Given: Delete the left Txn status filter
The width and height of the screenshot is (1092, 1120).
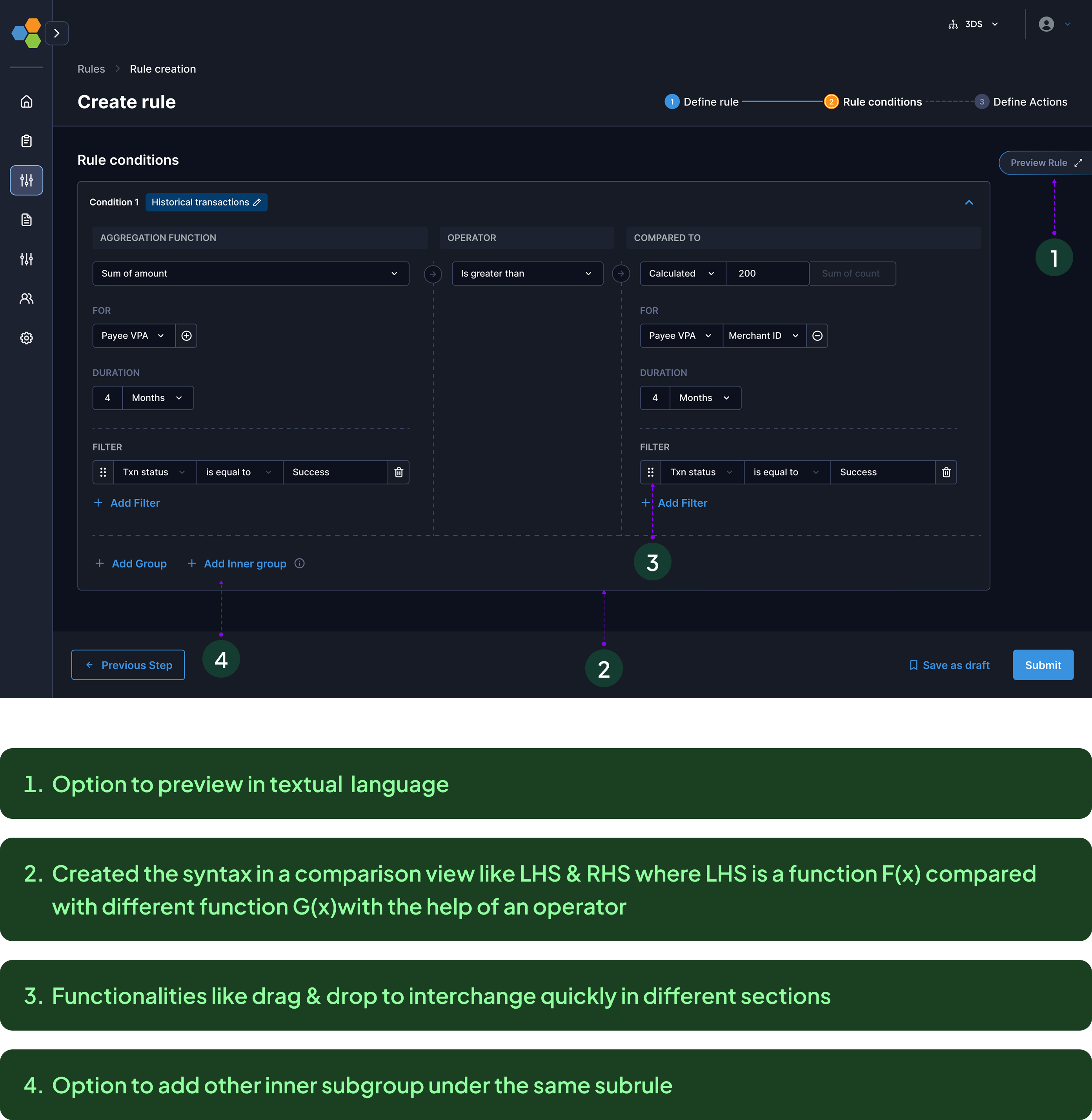Looking at the screenshot, I should (x=399, y=472).
